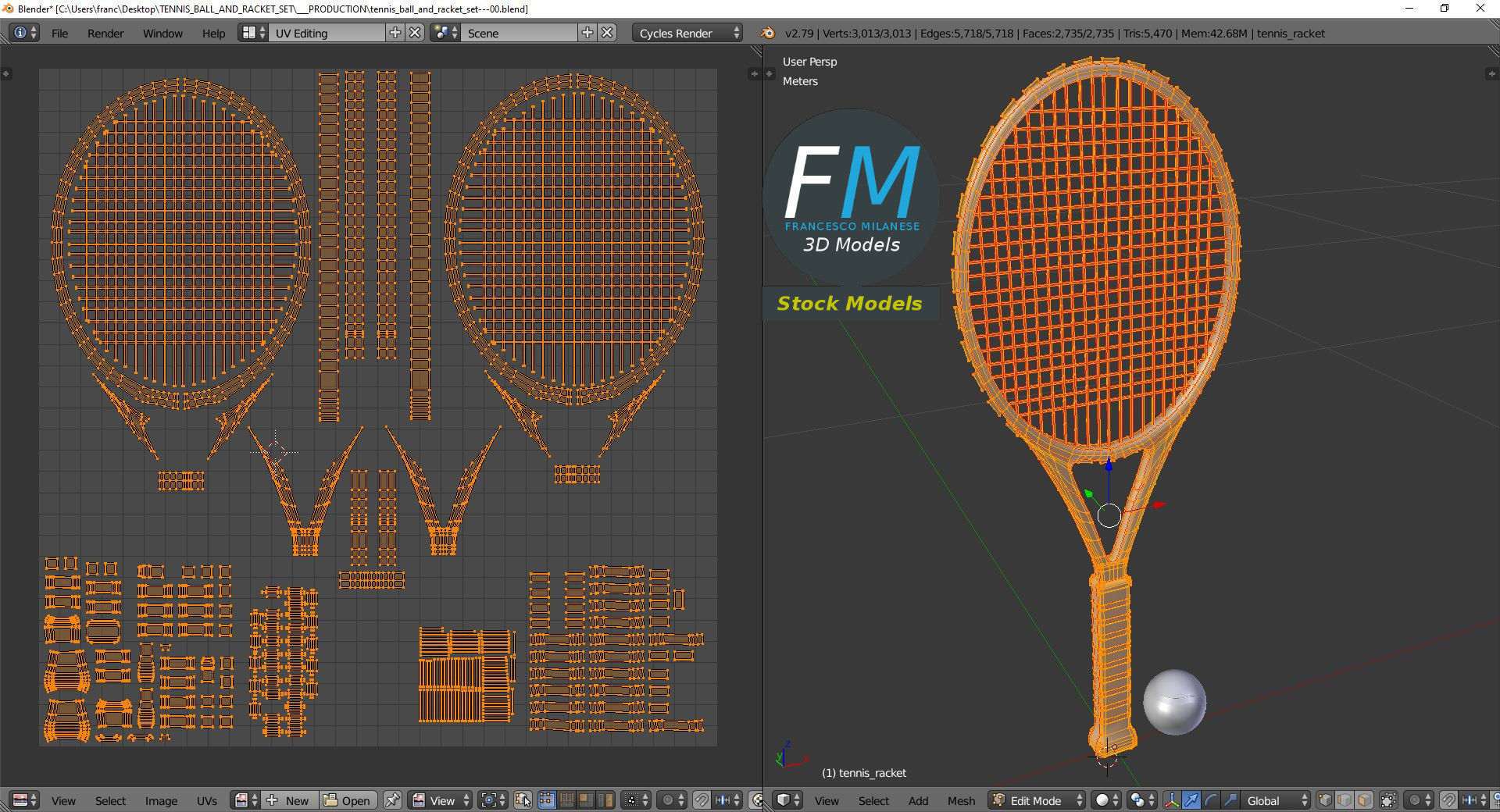
Task: Click the UV Editing layout name field
Action: click(327, 33)
